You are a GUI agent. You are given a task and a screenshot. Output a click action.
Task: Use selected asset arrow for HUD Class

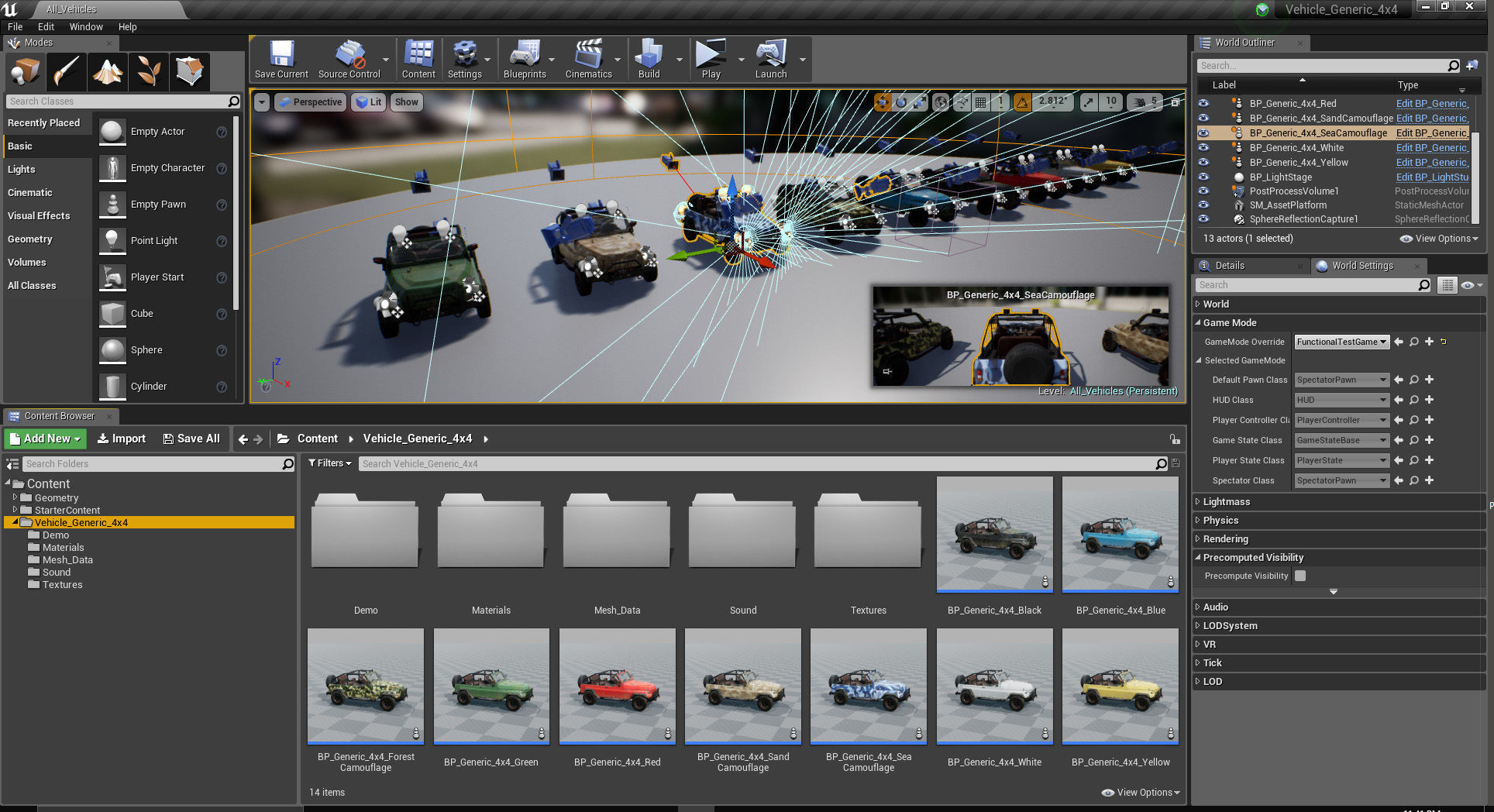[1399, 400]
